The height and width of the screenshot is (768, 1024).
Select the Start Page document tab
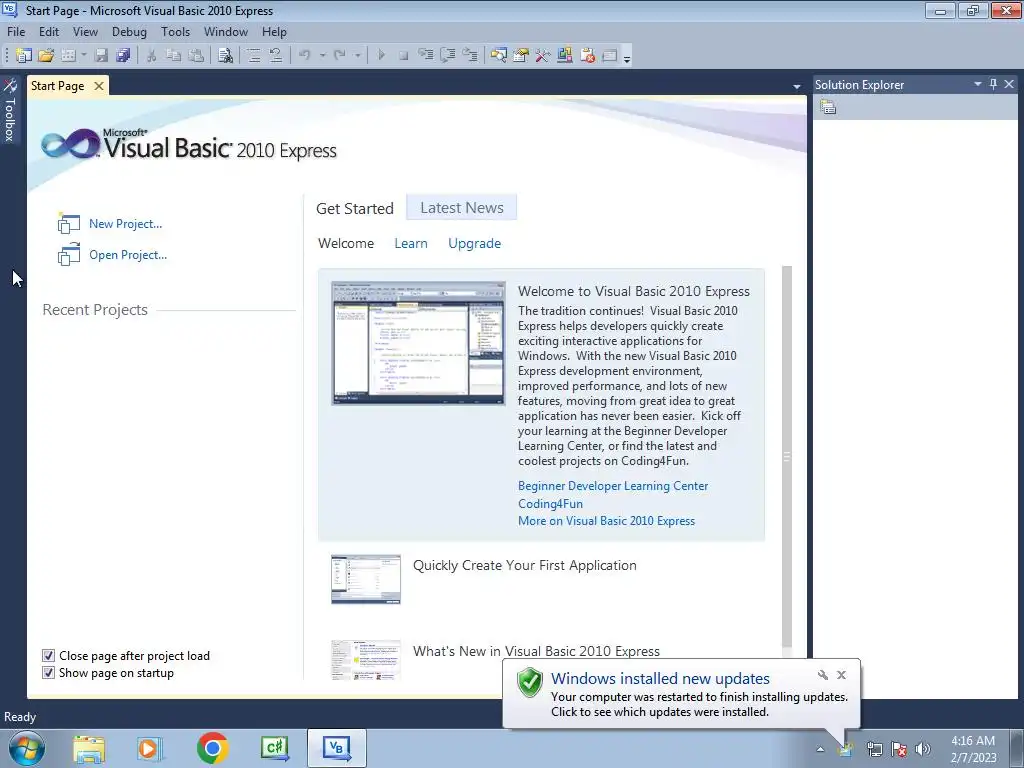click(57, 86)
